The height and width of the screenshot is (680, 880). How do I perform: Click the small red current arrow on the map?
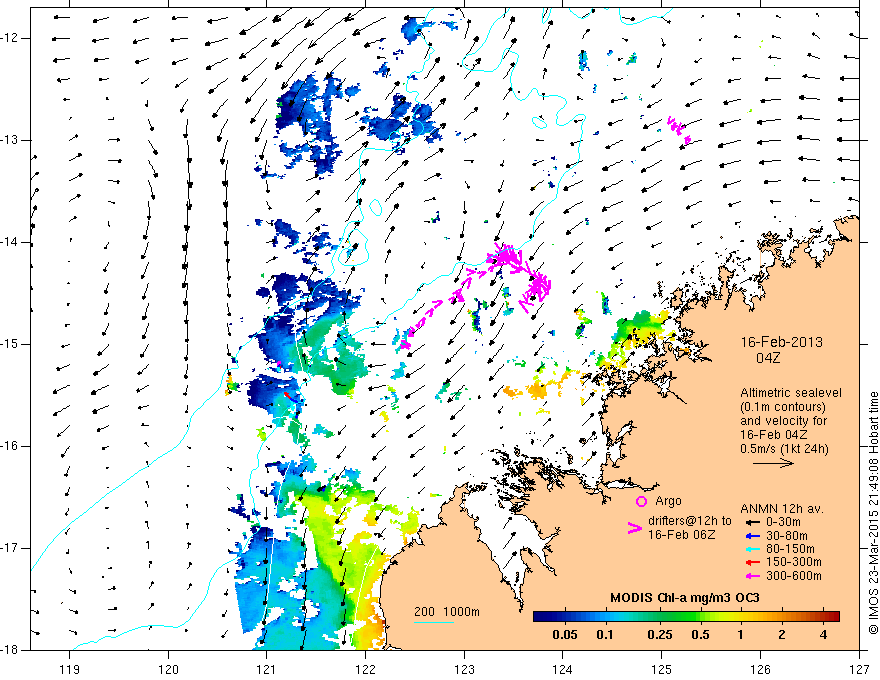287,396
